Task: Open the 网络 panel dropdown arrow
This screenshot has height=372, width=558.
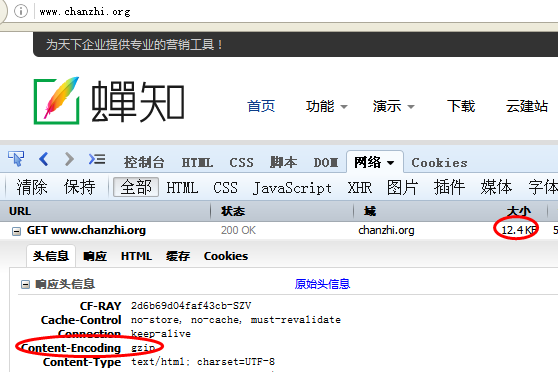Action: click(x=390, y=163)
